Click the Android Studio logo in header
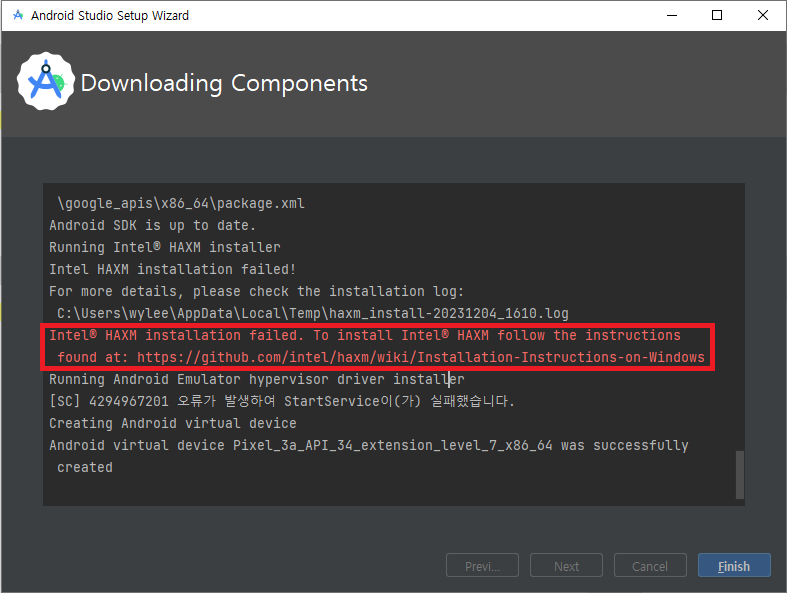 [46, 81]
